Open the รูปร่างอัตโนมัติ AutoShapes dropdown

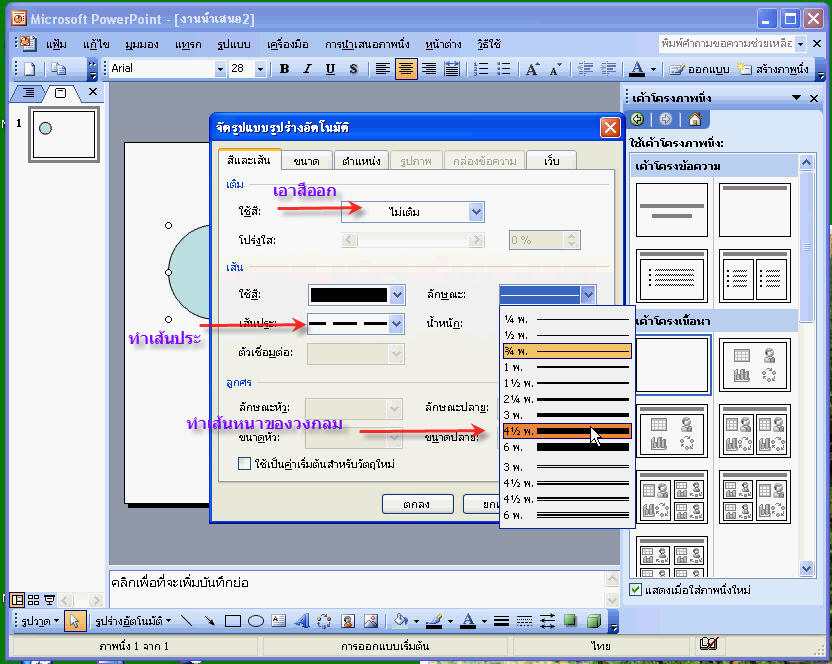pyautogui.click(x=133, y=620)
